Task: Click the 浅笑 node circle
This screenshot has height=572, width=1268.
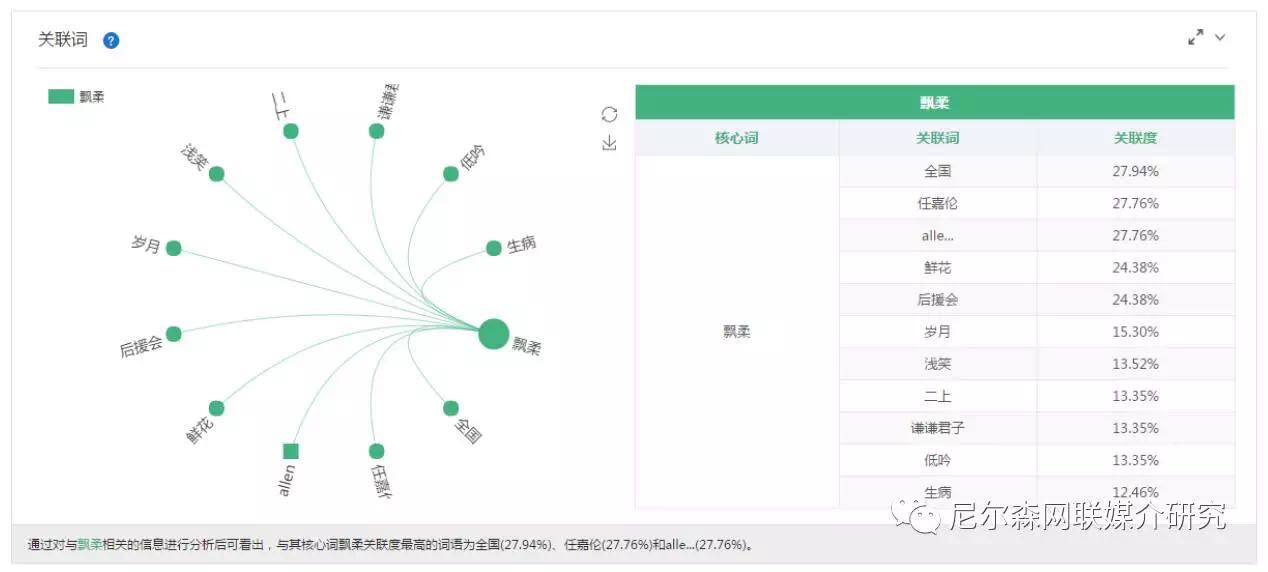Action: coord(216,174)
